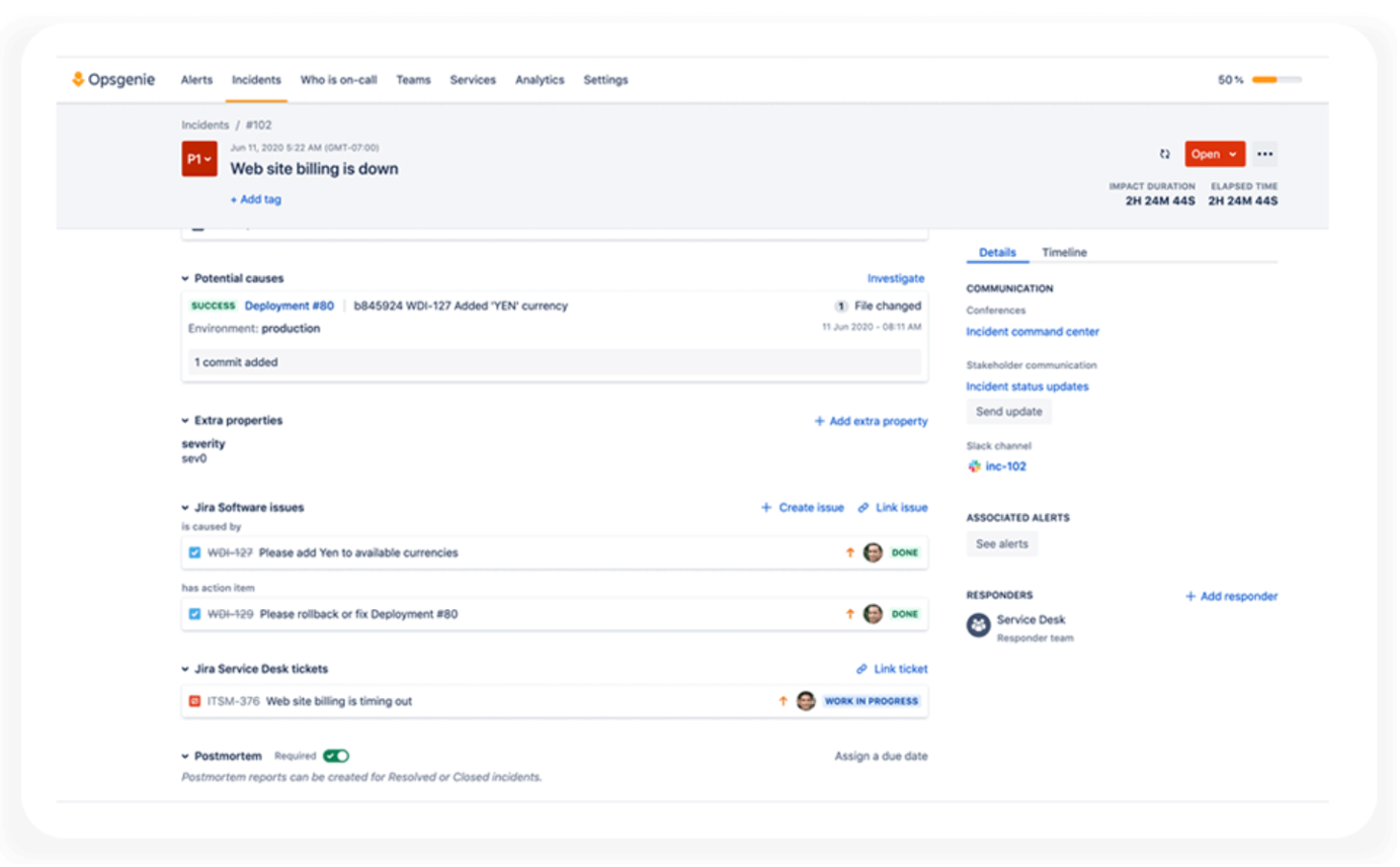
Task: Collapse the Potential causes section
Action: [185, 279]
